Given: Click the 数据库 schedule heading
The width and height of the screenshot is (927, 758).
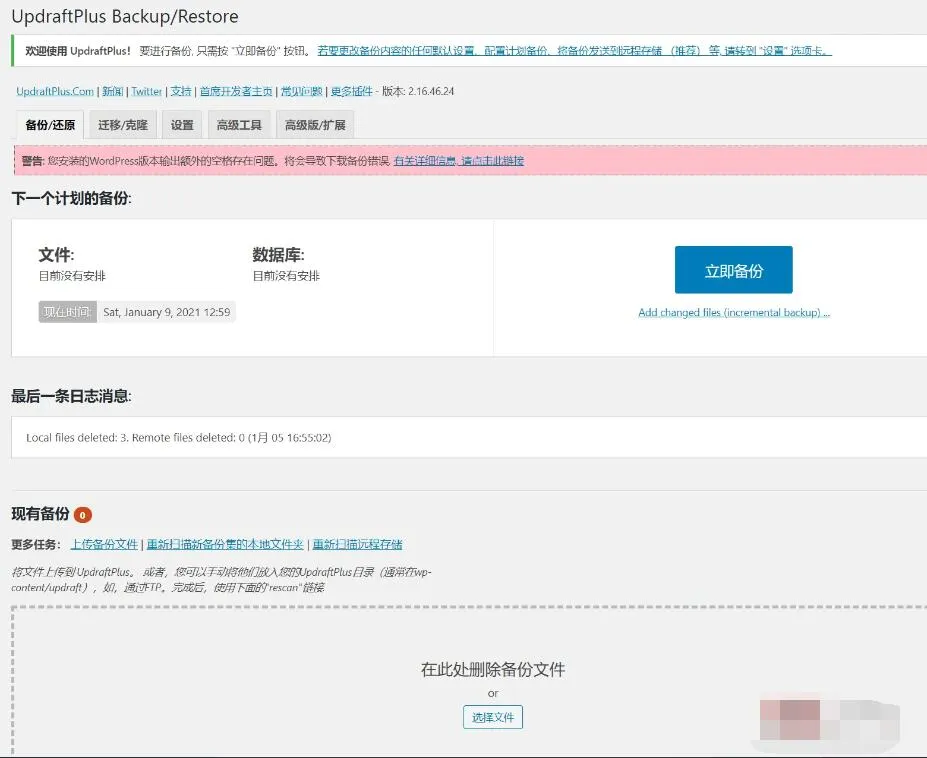Looking at the screenshot, I should coord(278,255).
